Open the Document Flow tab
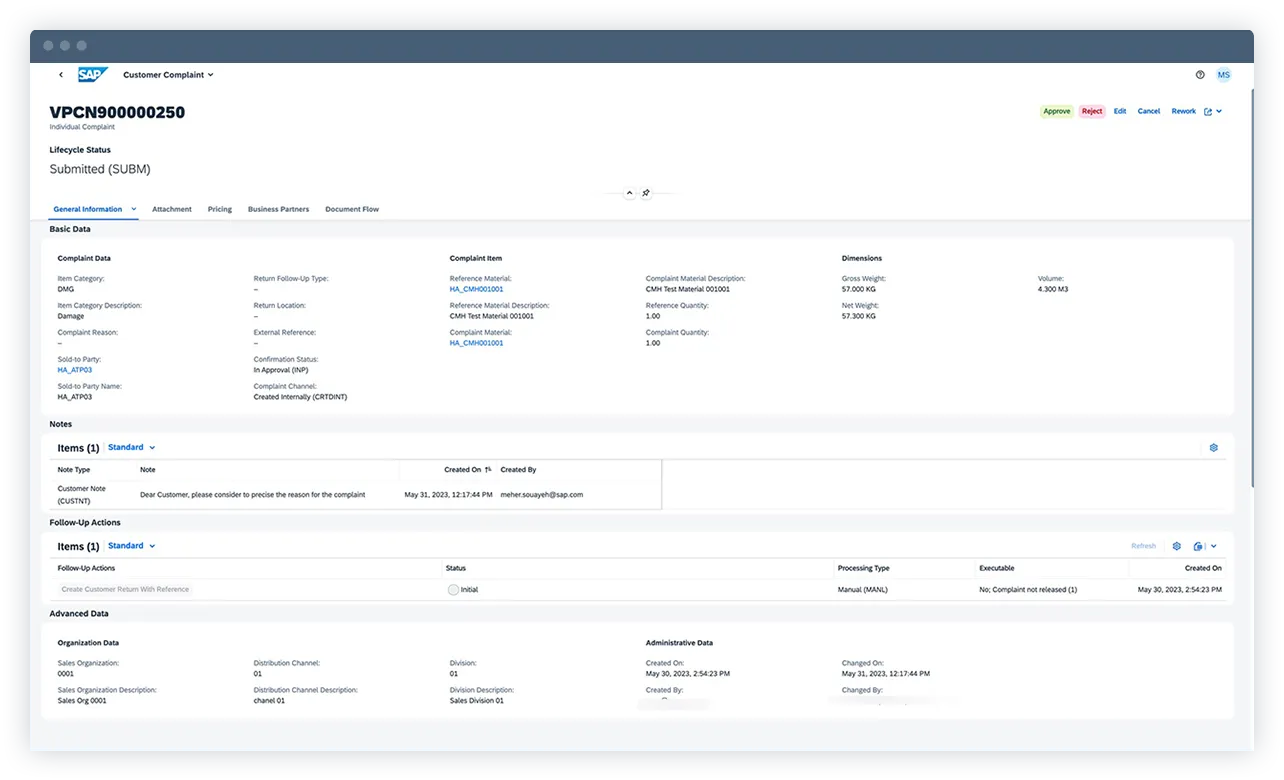This screenshot has height=780, width=1284. coord(351,209)
